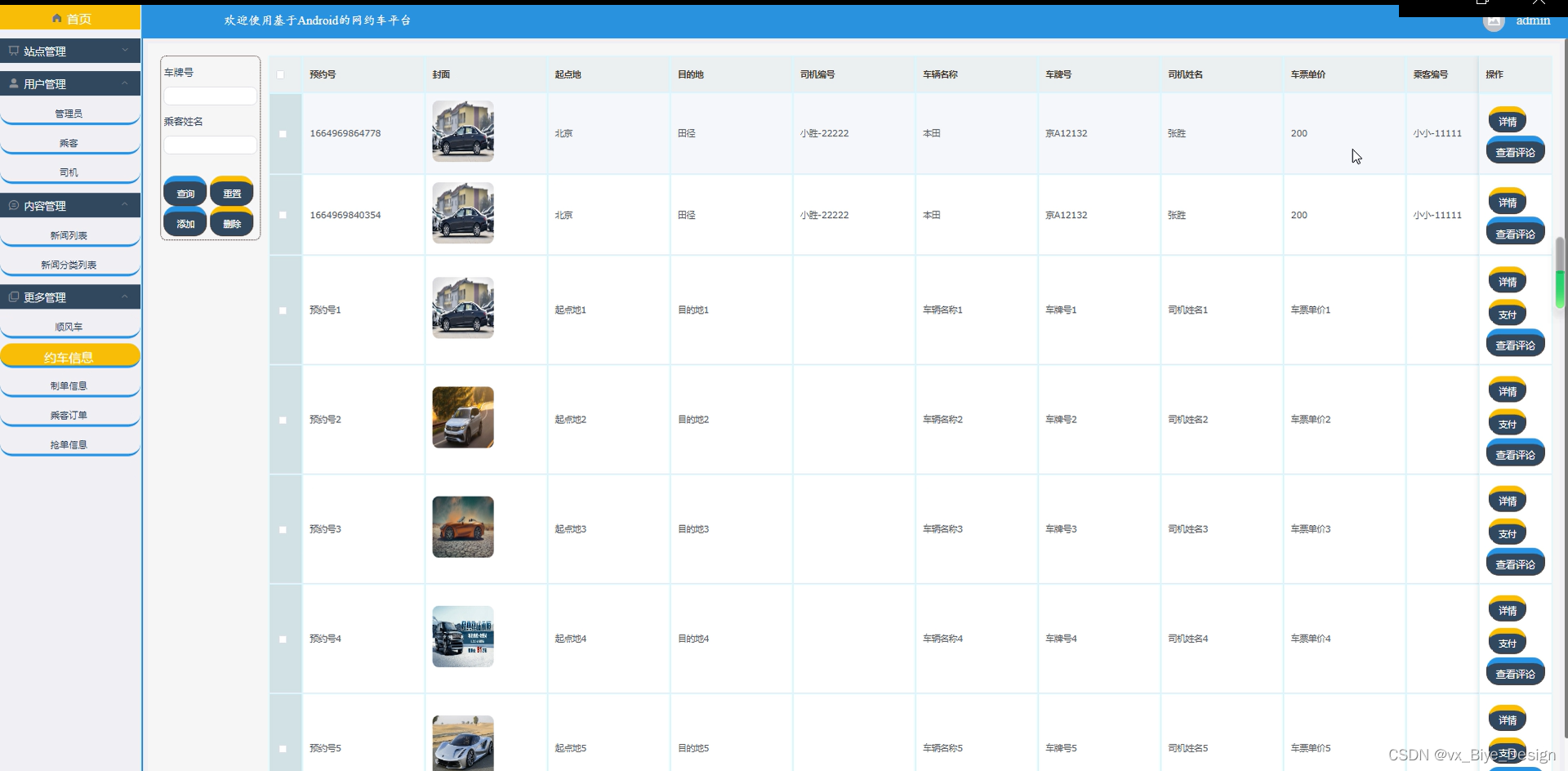This screenshot has width=1568, height=771.
Task: Click license plate 京A12132 in first row
Action: coord(1066,133)
